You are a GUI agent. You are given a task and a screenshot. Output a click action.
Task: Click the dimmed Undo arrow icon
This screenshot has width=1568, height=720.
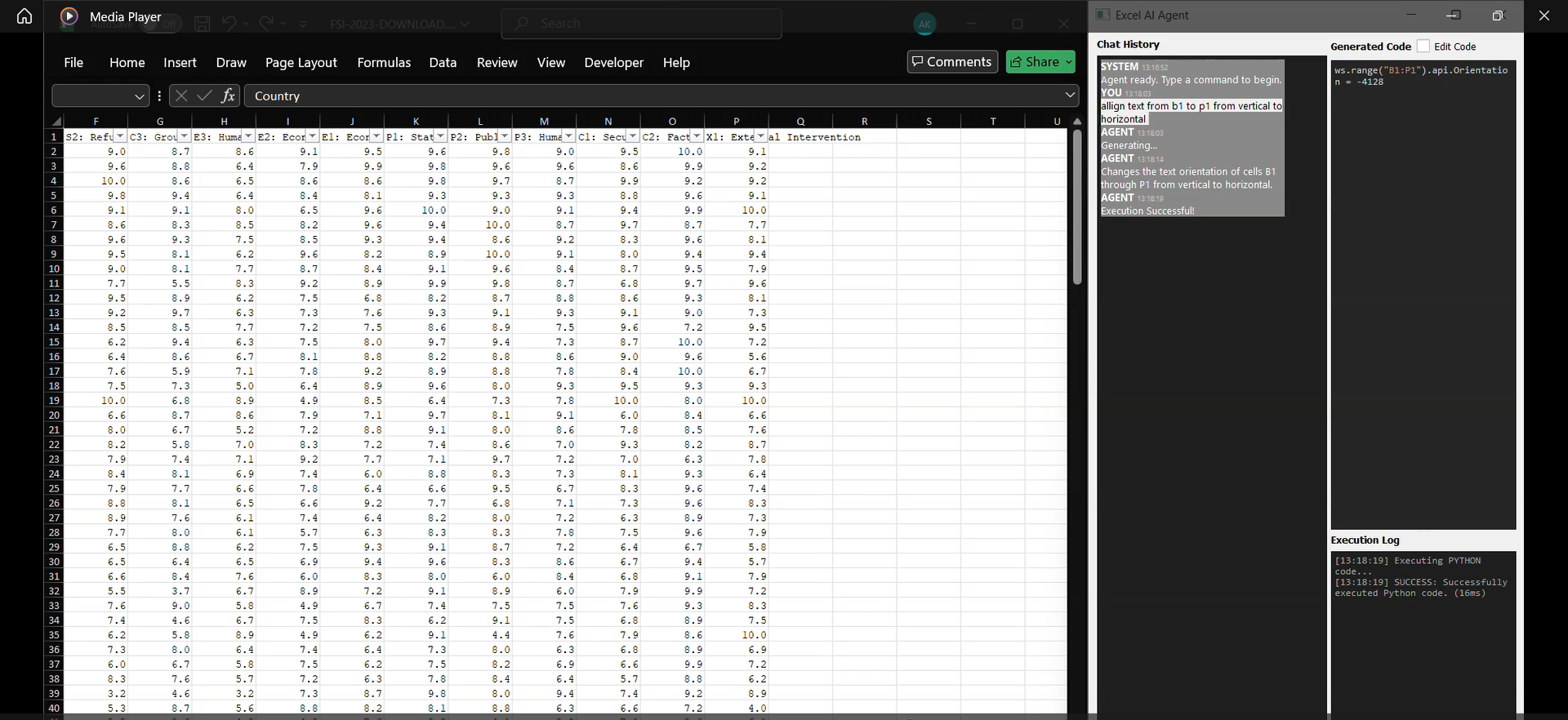pos(229,24)
